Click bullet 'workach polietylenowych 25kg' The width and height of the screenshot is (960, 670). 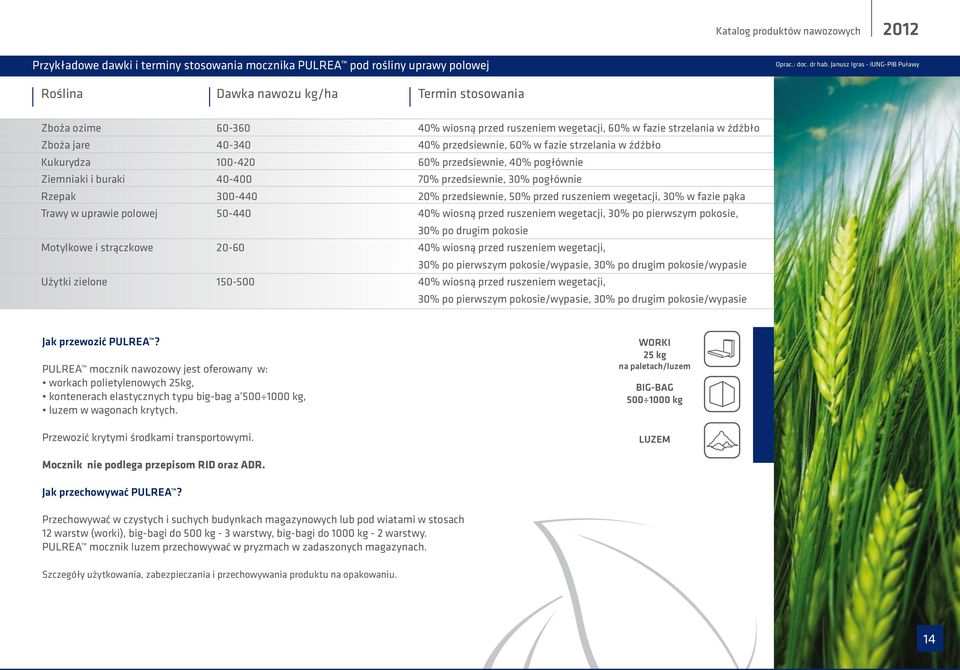point(118,383)
